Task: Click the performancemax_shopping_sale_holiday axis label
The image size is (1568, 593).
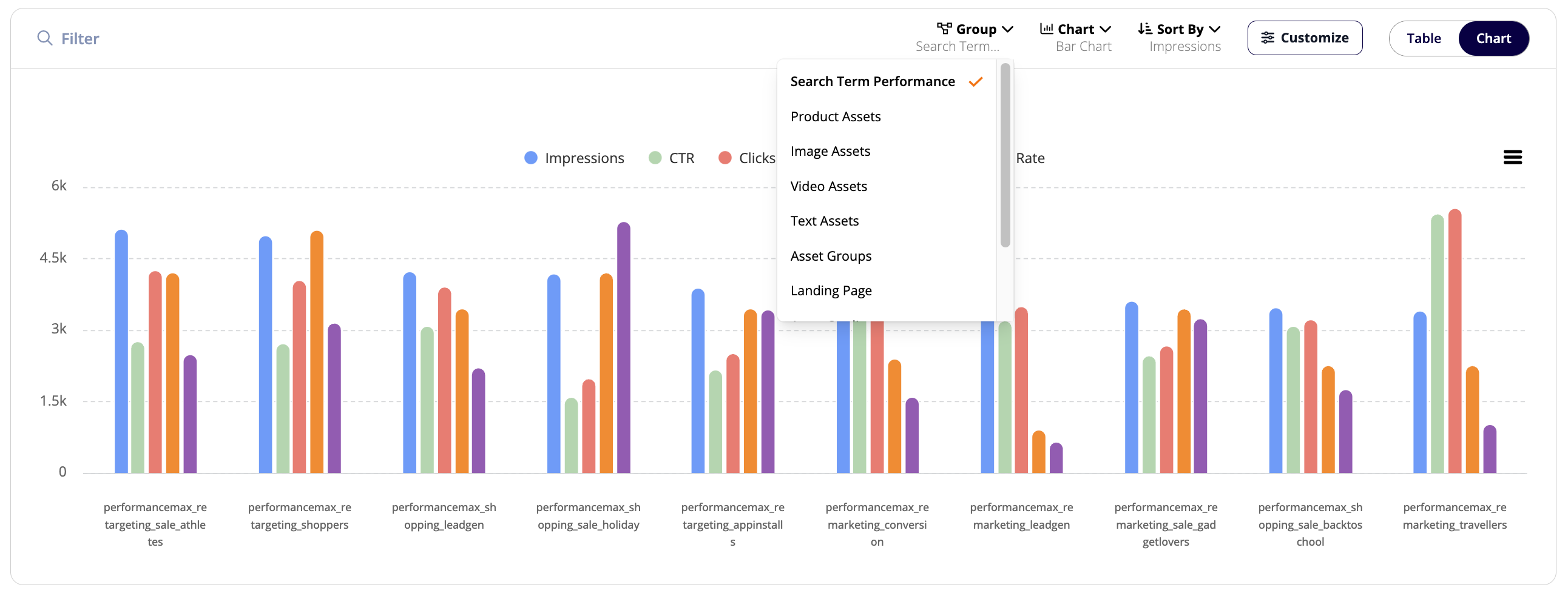Action: click(588, 516)
